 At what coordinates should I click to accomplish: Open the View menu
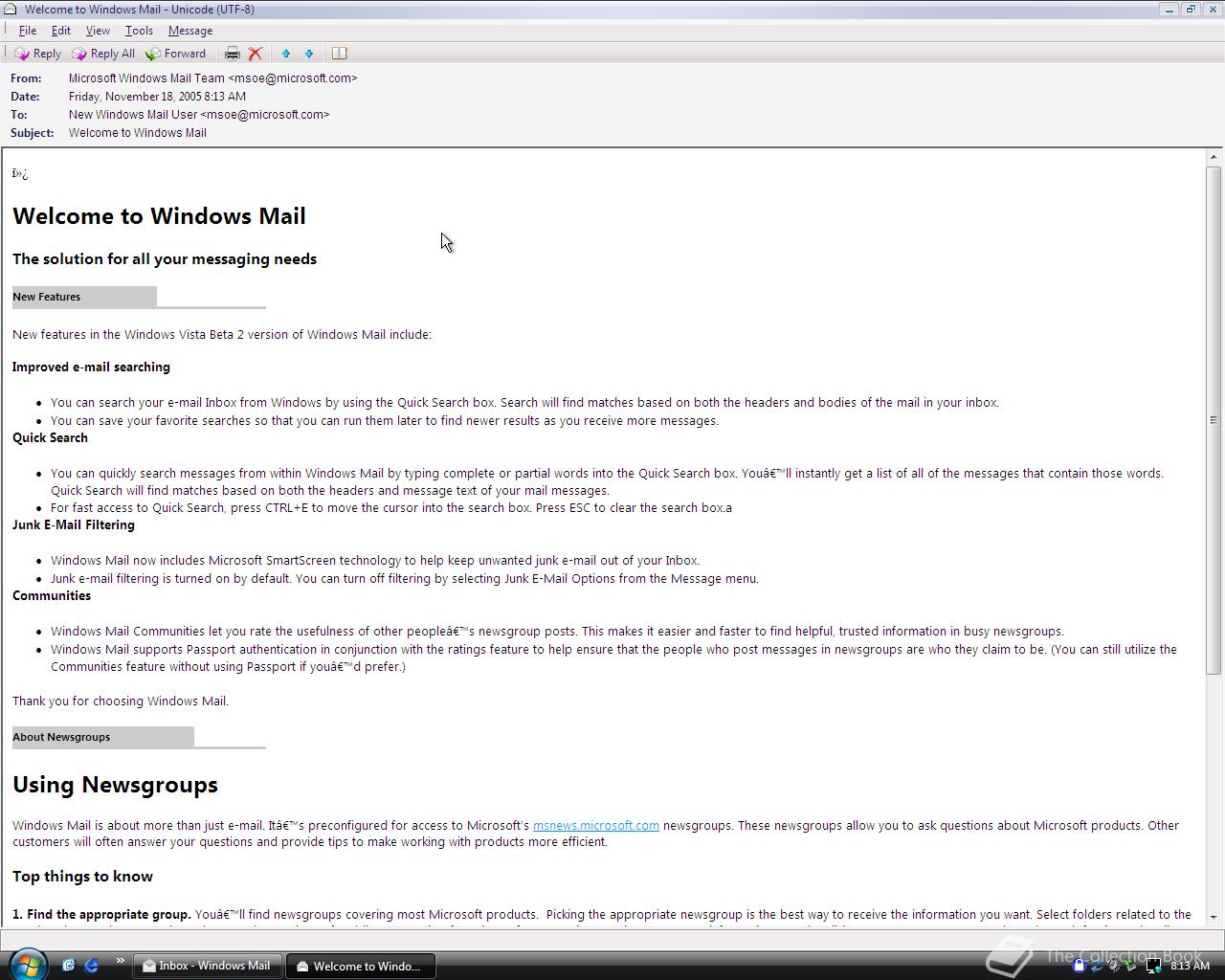pyautogui.click(x=98, y=31)
